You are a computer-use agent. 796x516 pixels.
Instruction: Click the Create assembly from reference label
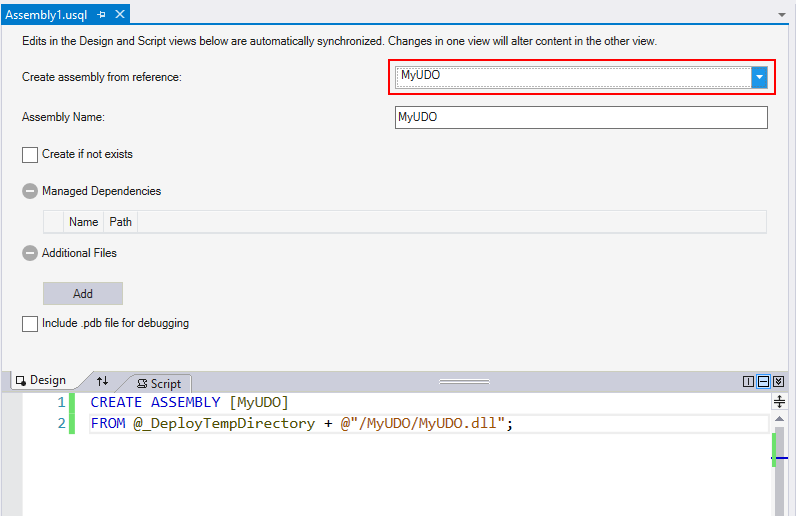tap(102, 77)
